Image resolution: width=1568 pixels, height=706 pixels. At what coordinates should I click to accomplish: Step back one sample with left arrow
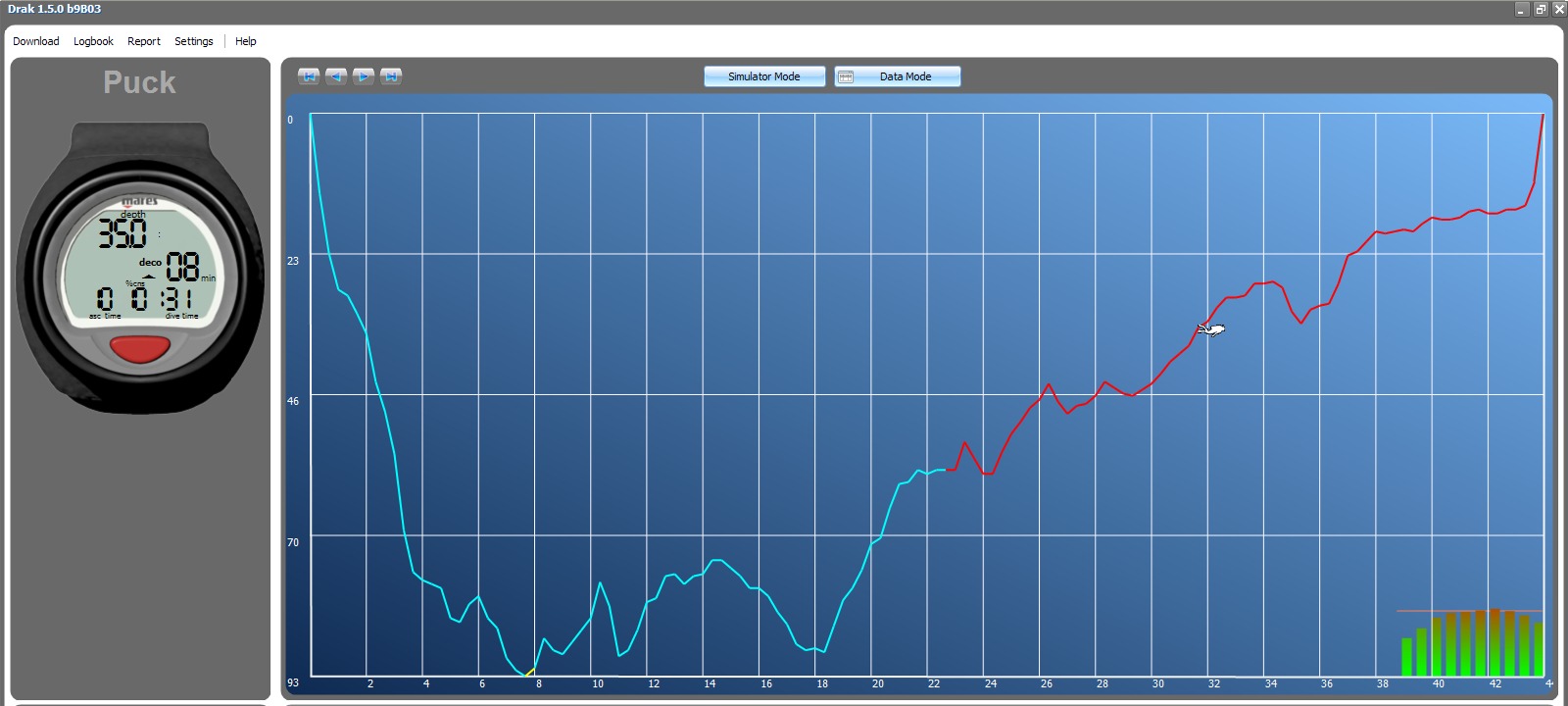pyautogui.click(x=336, y=76)
